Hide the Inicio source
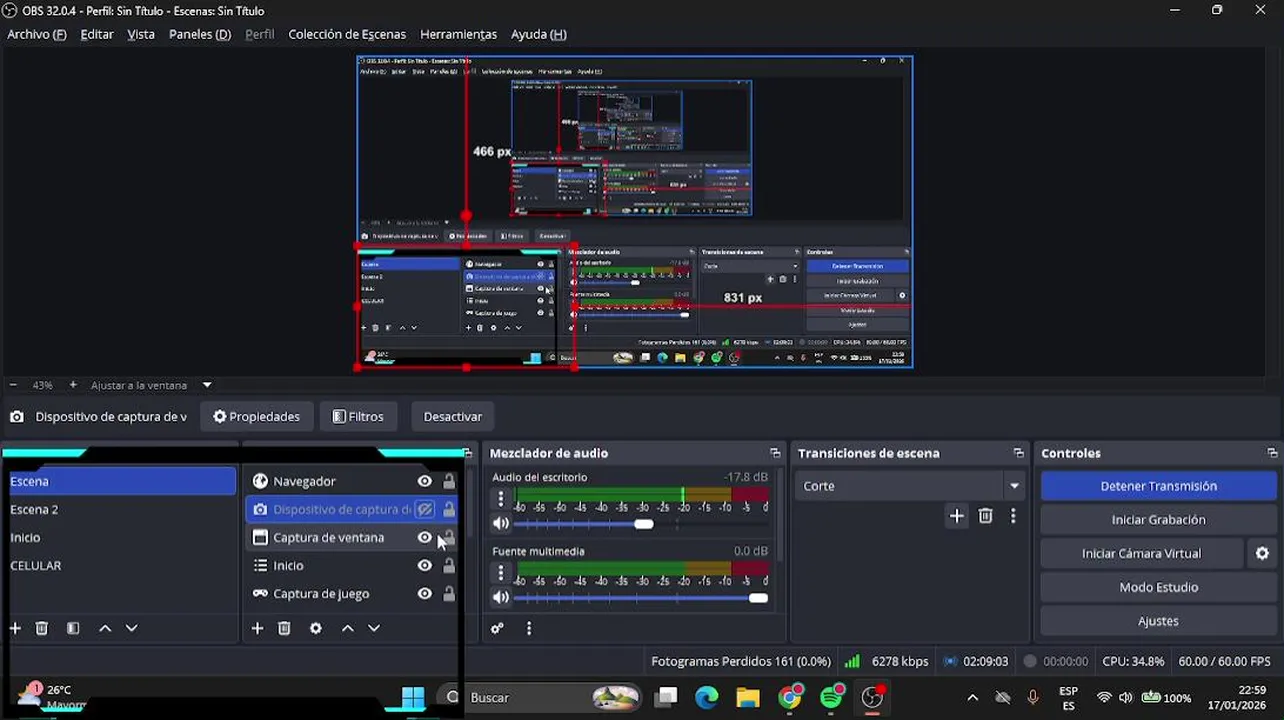Screen dimensions: 1284x720 pyautogui.click(x=425, y=565)
